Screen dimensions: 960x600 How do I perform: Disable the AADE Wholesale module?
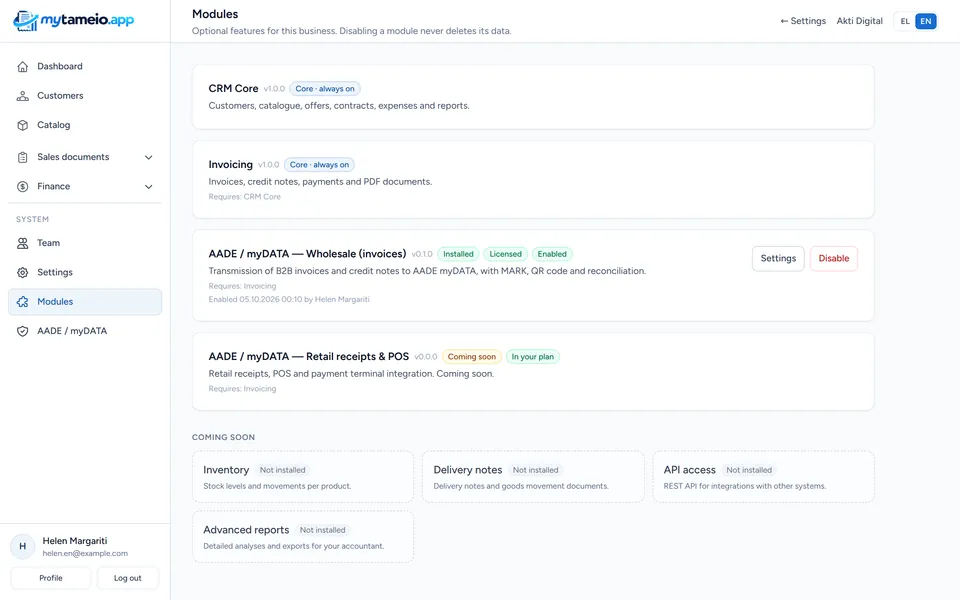pos(834,258)
